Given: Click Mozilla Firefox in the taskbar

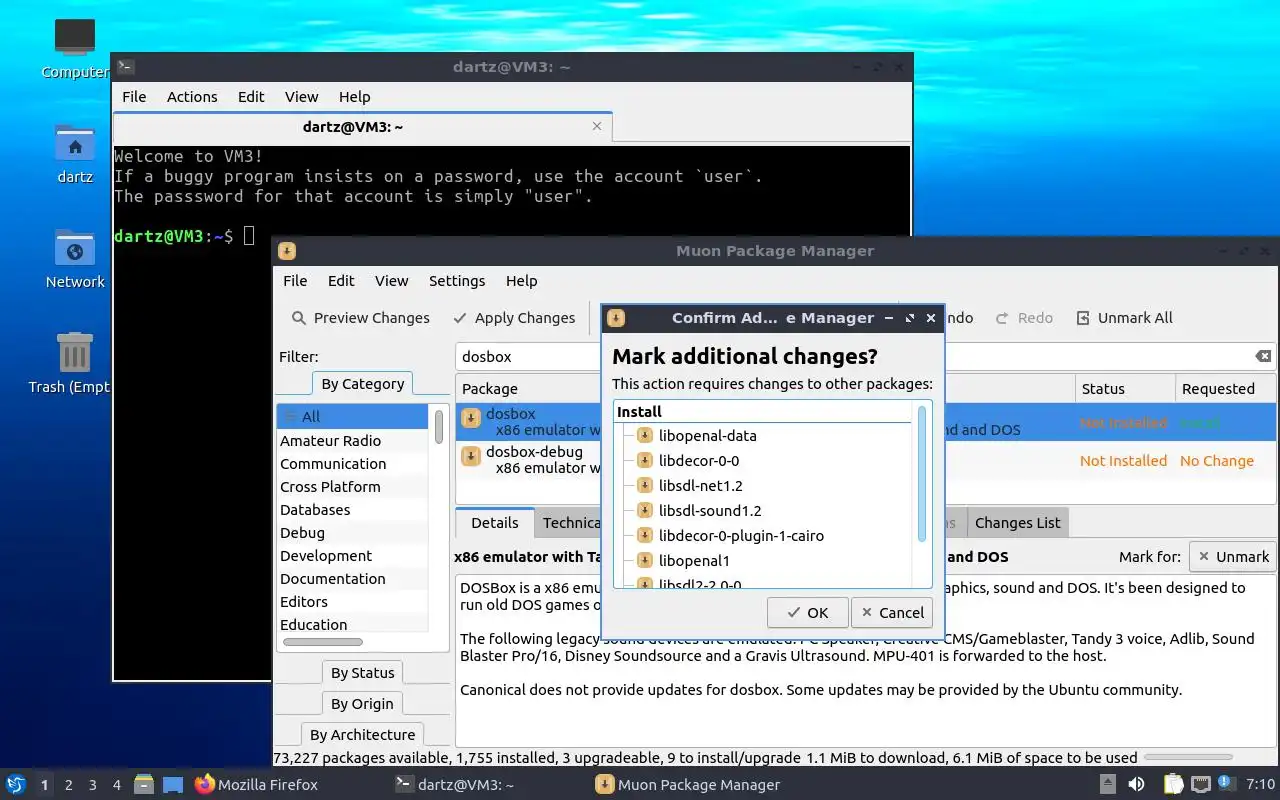Looking at the screenshot, I should [256, 785].
